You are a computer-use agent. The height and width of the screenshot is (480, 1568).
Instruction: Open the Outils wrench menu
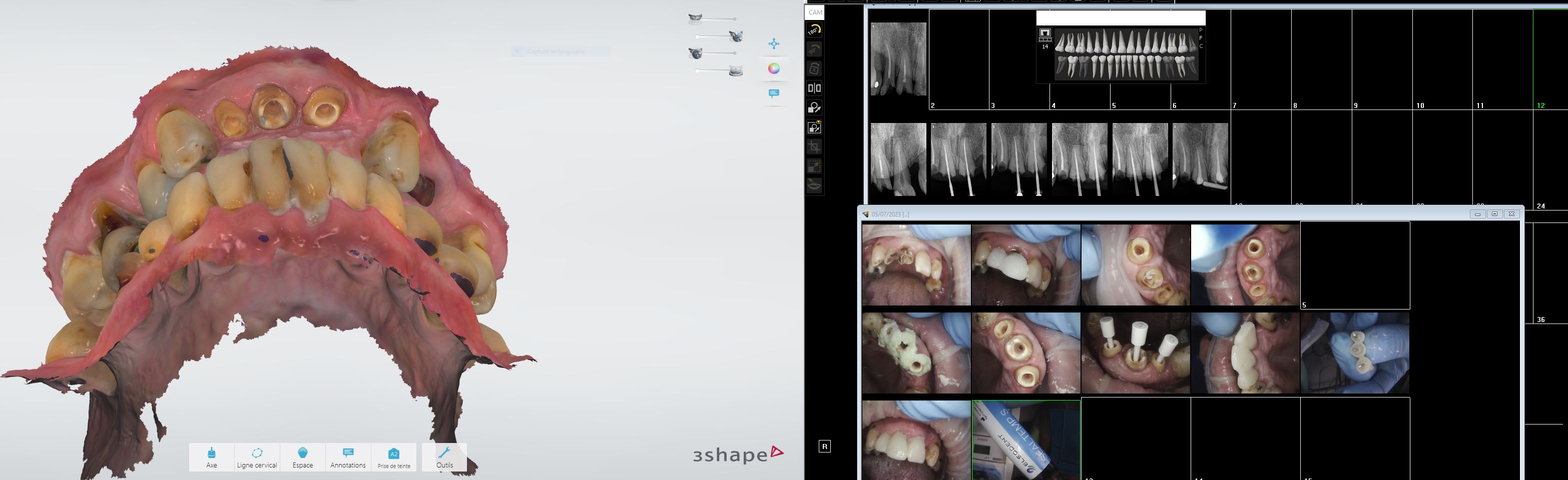(x=444, y=457)
